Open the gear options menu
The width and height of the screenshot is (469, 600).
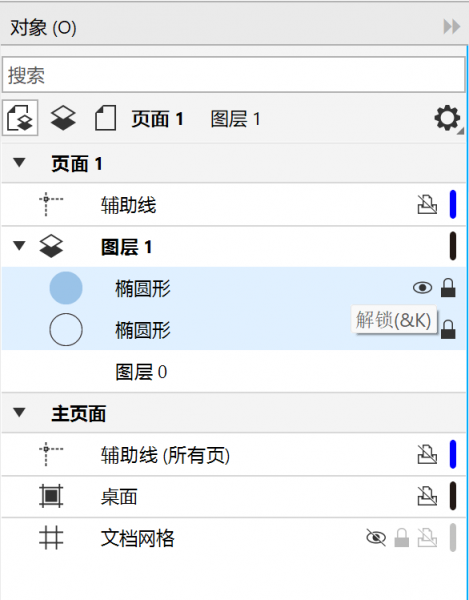click(x=447, y=119)
